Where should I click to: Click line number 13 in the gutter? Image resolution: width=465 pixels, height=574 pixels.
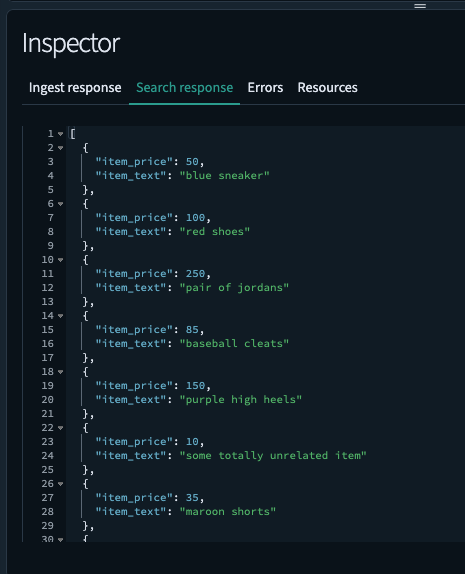point(48,302)
